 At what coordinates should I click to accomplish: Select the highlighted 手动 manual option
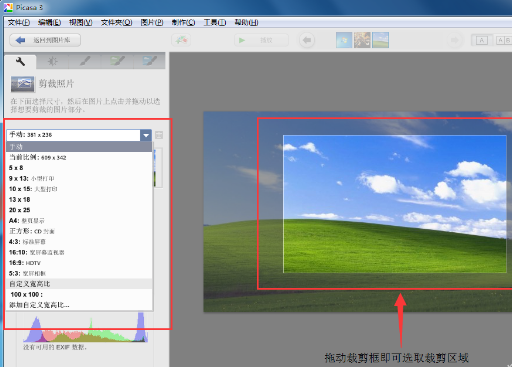[x=79, y=147]
